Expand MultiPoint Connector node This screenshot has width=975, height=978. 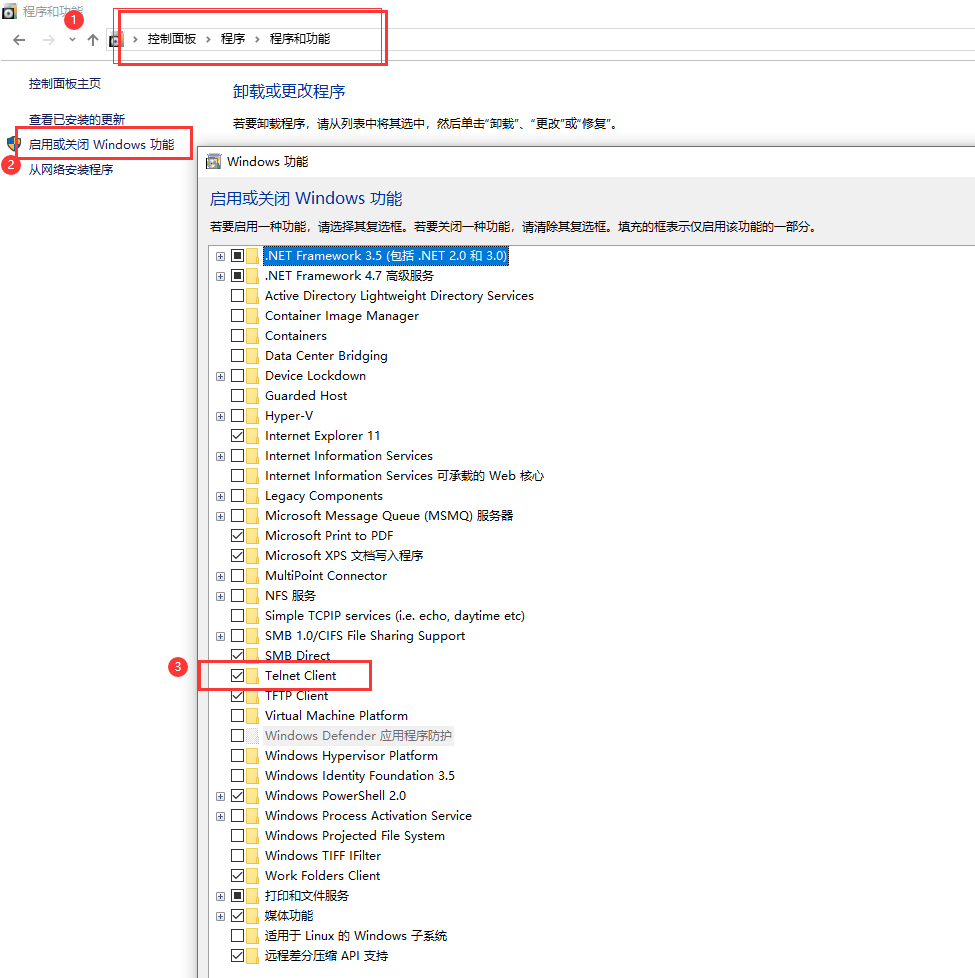[x=220, y=576]
